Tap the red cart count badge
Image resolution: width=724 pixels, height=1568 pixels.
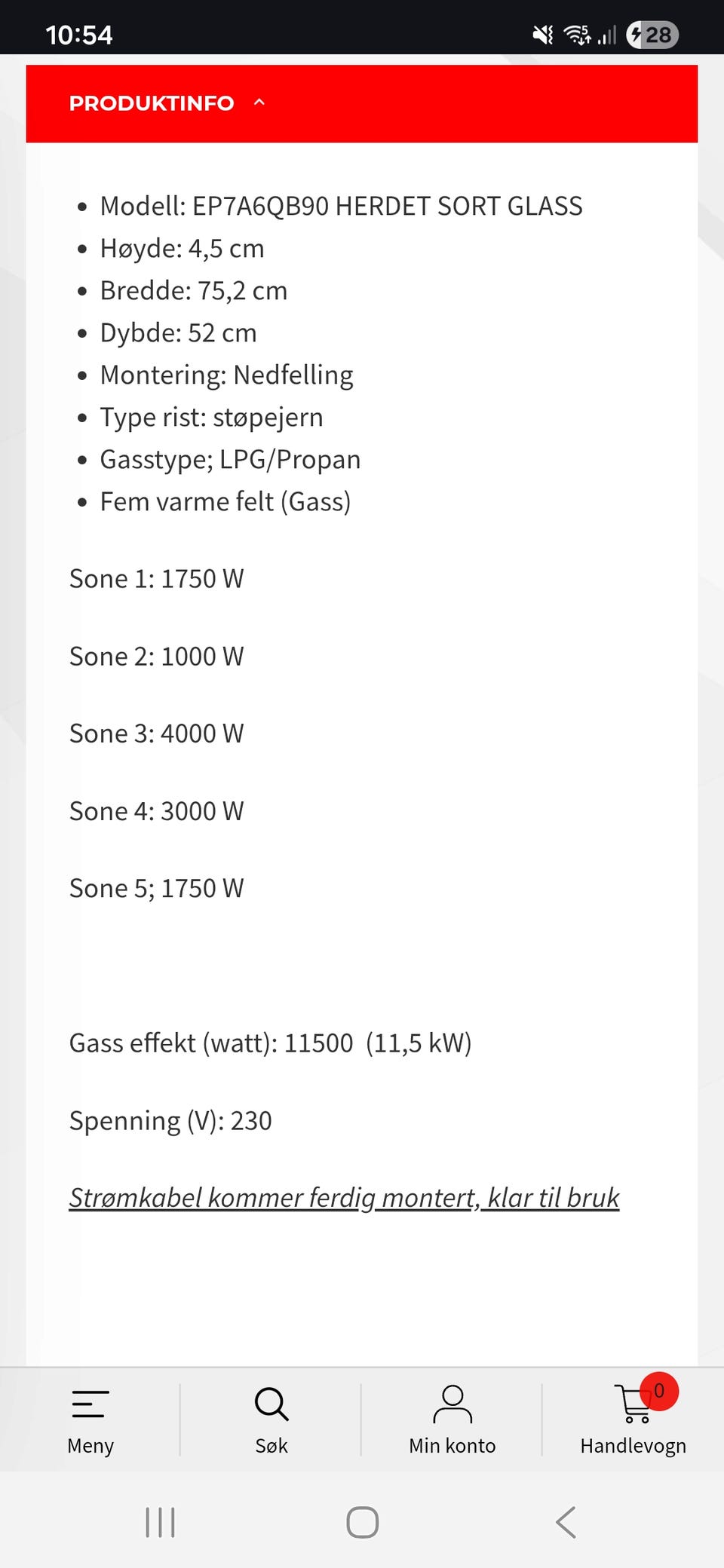click(x=659, y=1391)
